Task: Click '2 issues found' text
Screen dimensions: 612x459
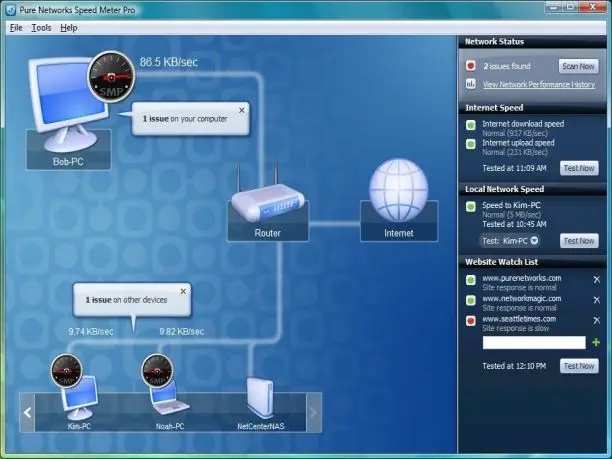Action: pyautogui.click(x=507, y=66)
